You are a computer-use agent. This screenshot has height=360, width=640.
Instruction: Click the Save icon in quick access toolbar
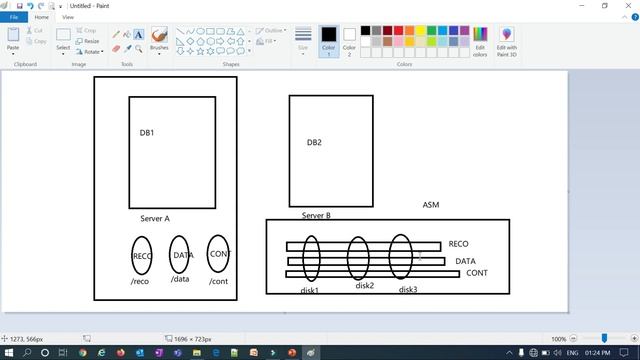tap(19, 6)
